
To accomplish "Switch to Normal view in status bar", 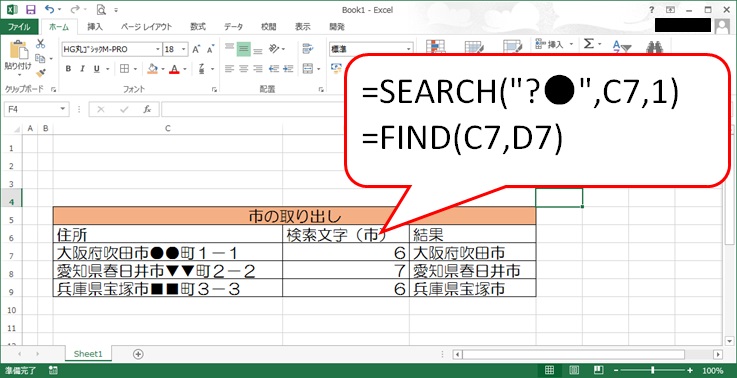I will click(549, 370).
